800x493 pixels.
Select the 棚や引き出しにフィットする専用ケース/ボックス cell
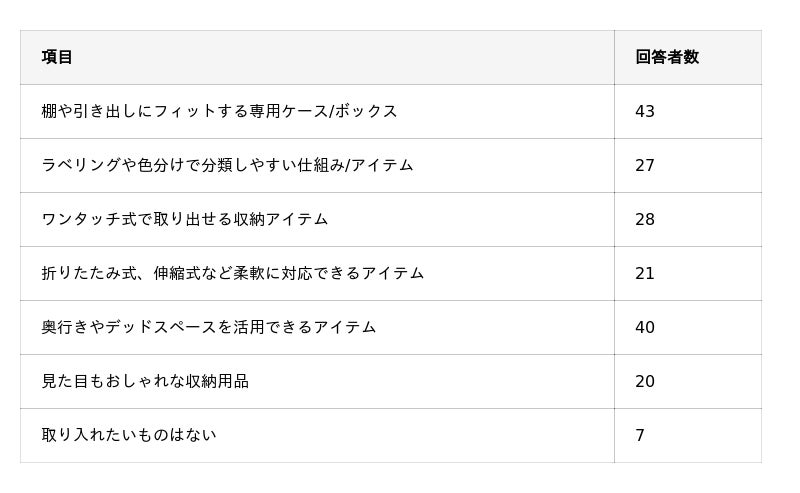tap(219, 111)
